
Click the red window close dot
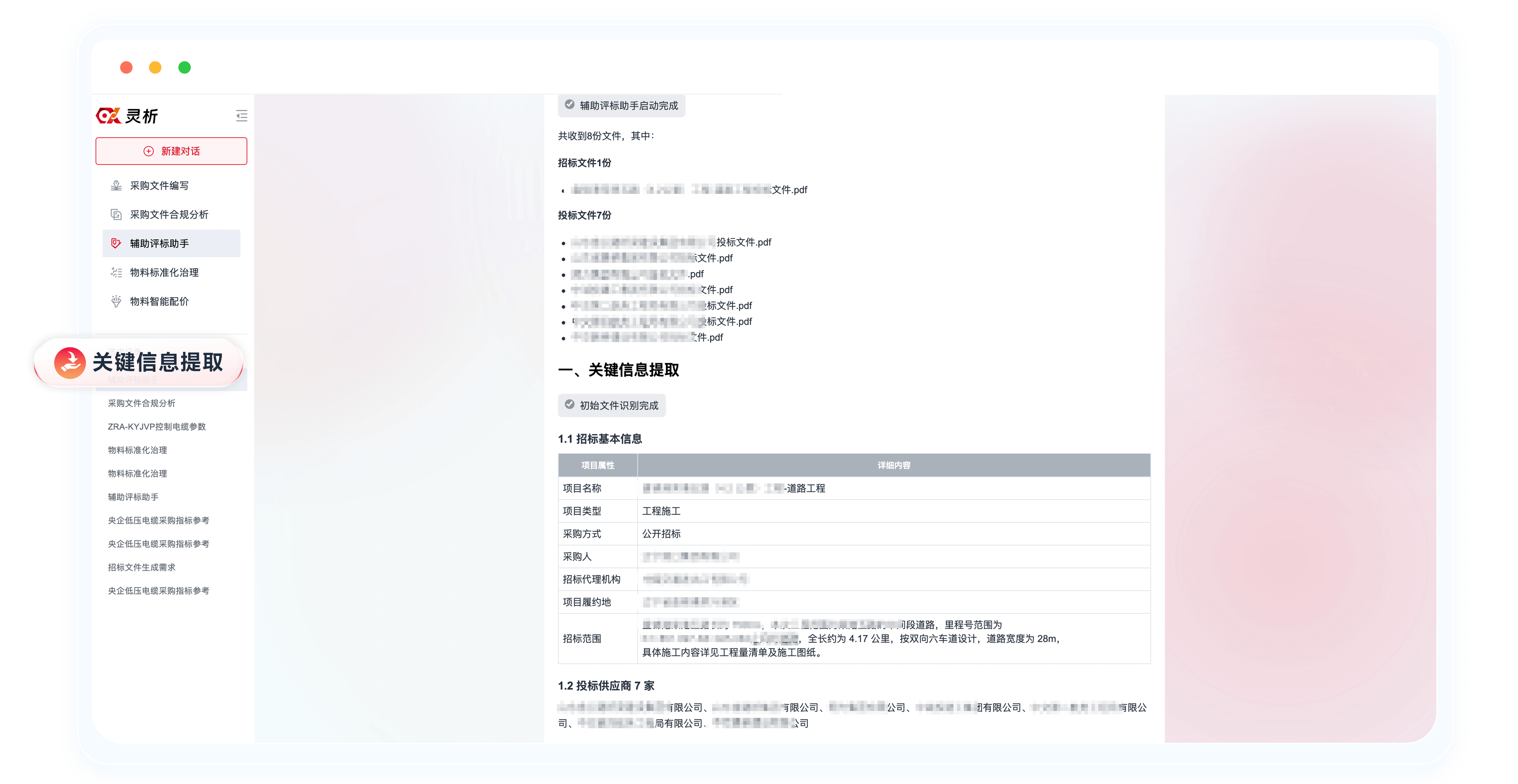click(126, 67)
